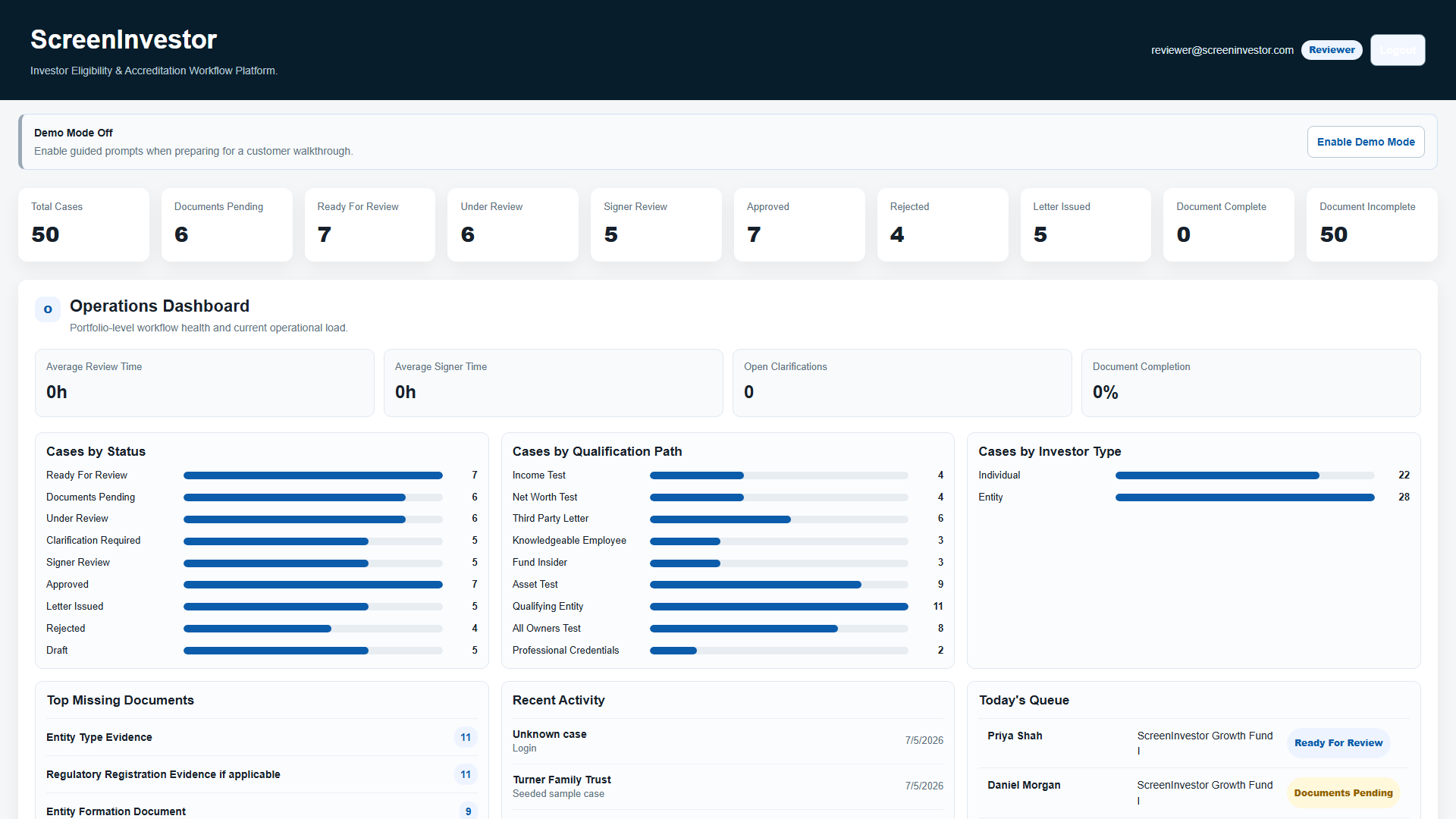Click the 'Third Party Letter' path label
The image size is (1456, 819).
(551, 519)
